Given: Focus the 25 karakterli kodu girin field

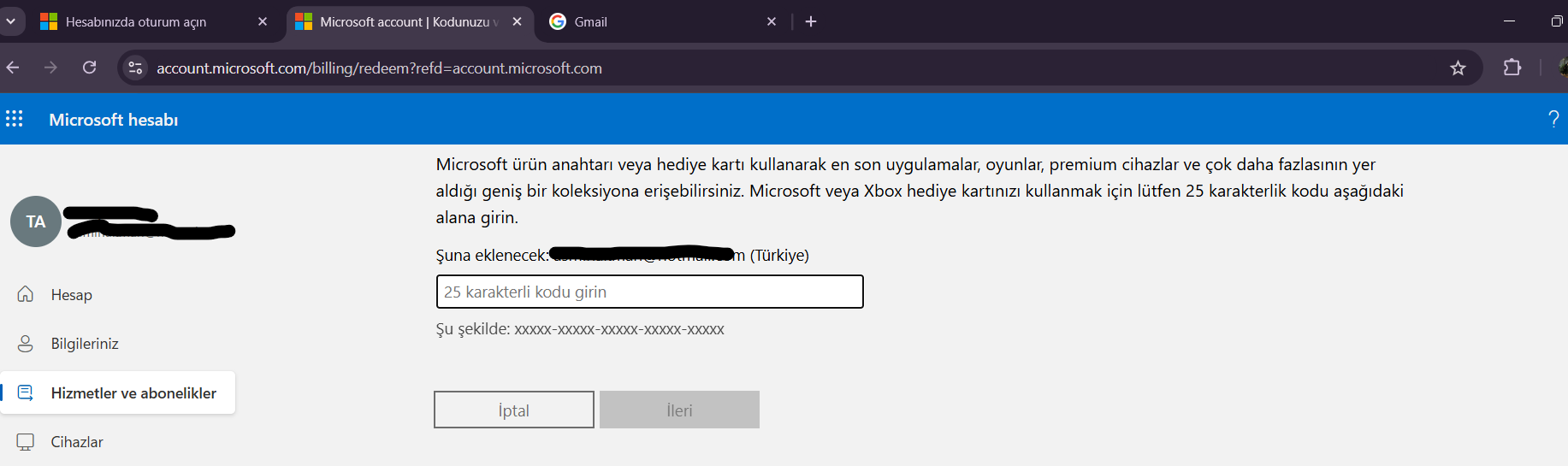Looking at the screenshot, I should 649,292.
